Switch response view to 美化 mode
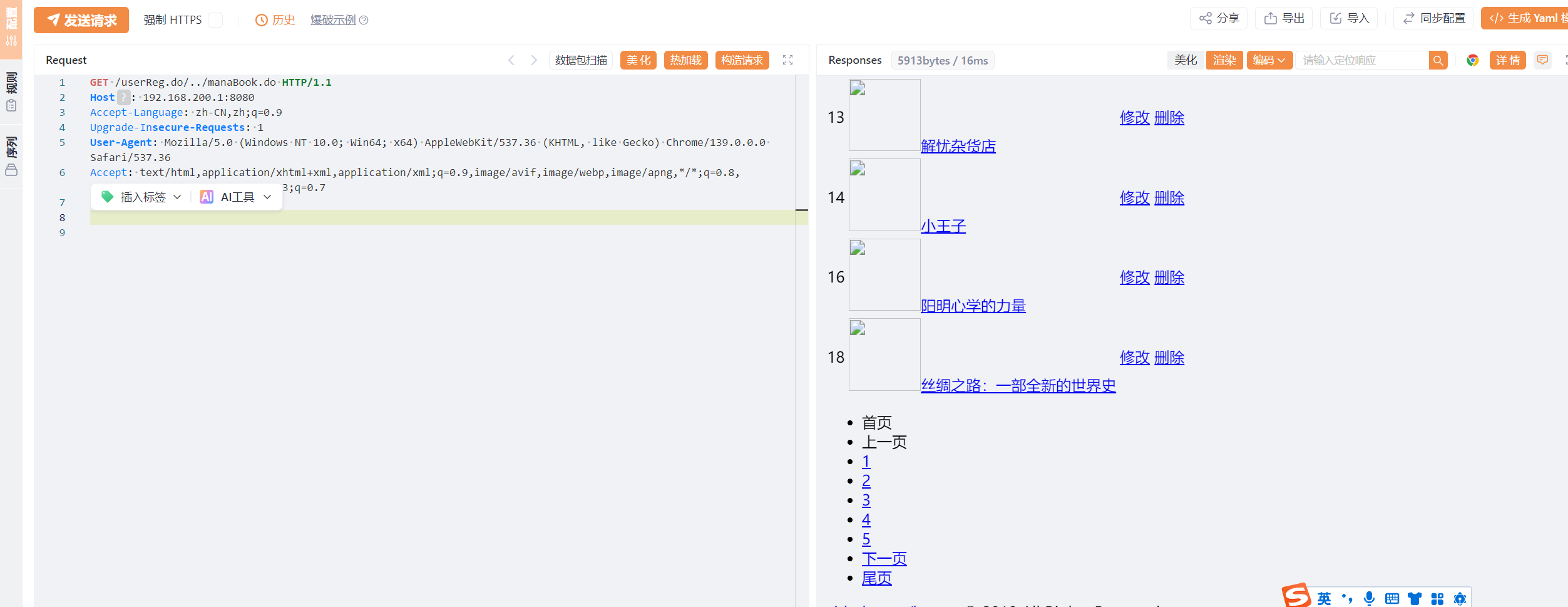 [x=1185, y=60]
